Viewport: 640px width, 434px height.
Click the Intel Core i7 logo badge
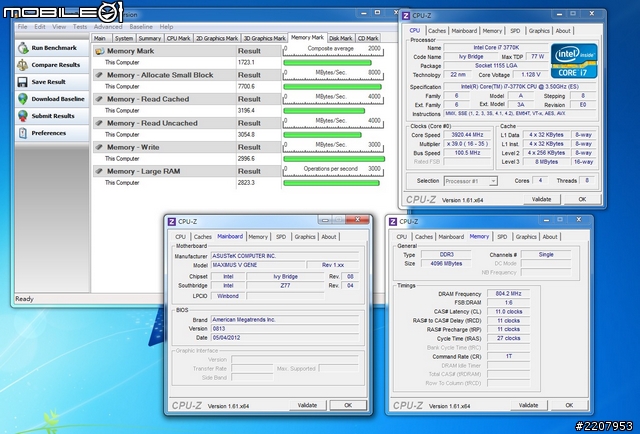tap(574, 61)
